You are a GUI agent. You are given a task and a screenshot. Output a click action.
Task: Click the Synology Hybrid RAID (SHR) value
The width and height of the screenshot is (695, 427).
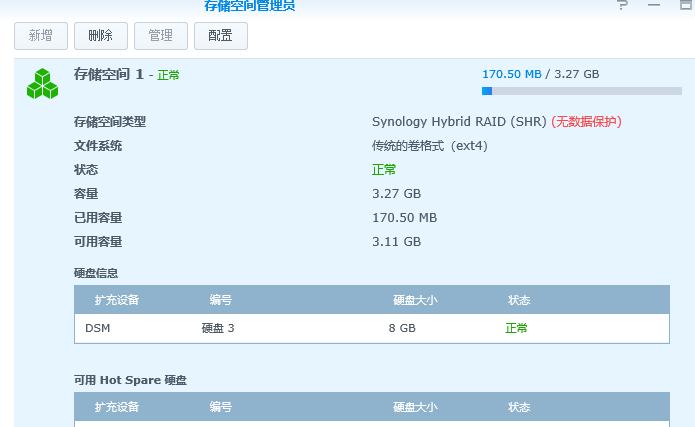pyautogui.click(x=459, y=121)
